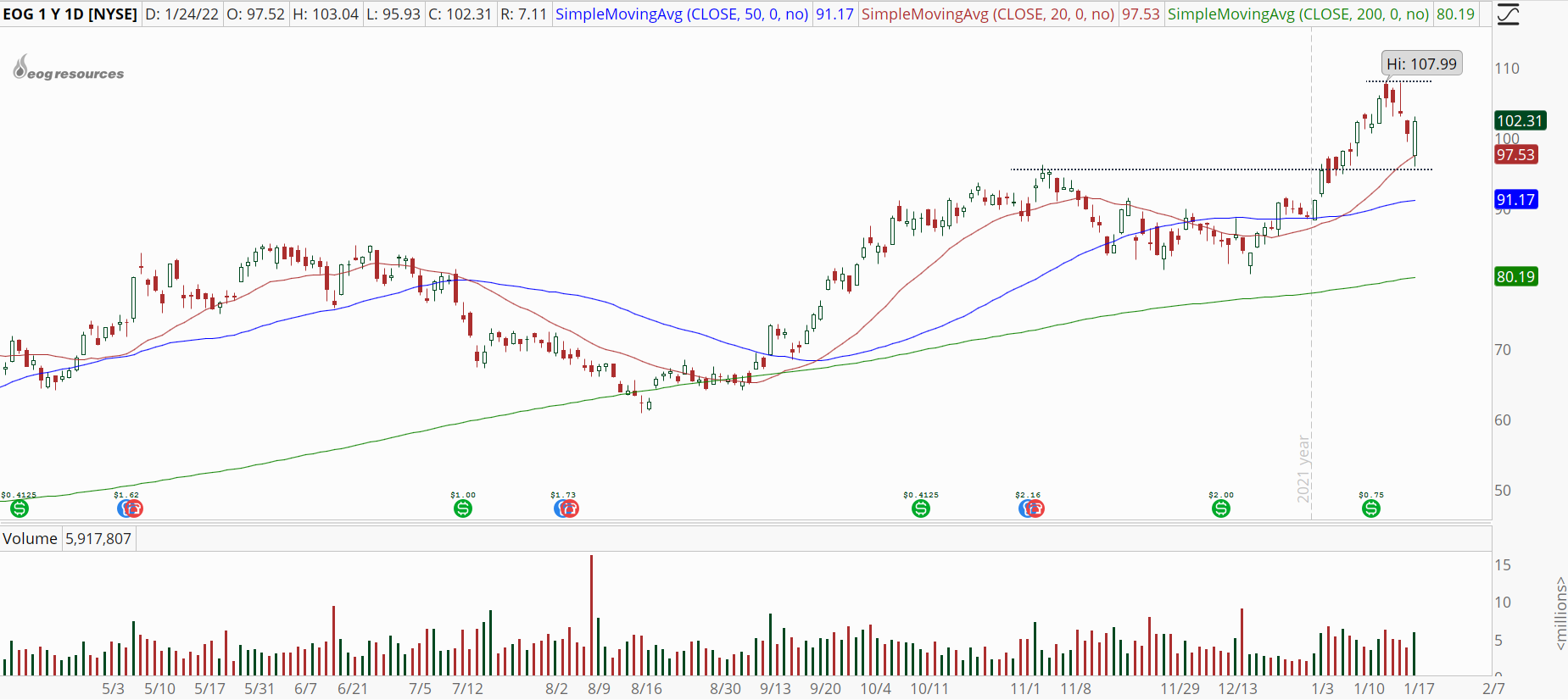The image size is (1568, 700).
Task: Click the L: 95.93 low value
Action: pos(393,14)
